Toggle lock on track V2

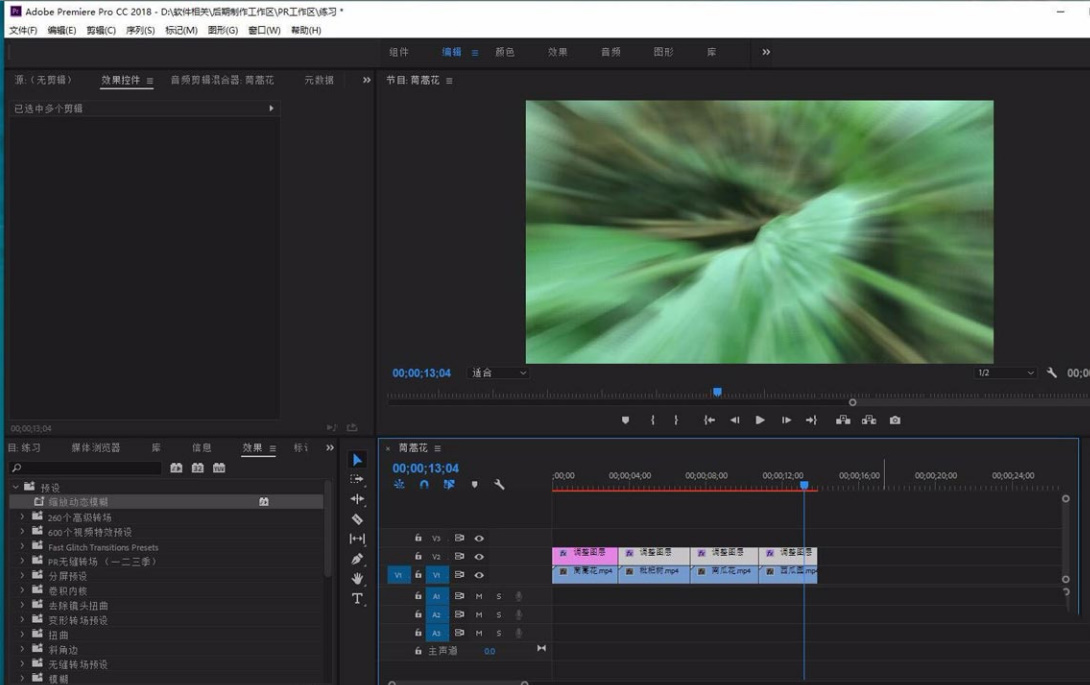(418, 556)
